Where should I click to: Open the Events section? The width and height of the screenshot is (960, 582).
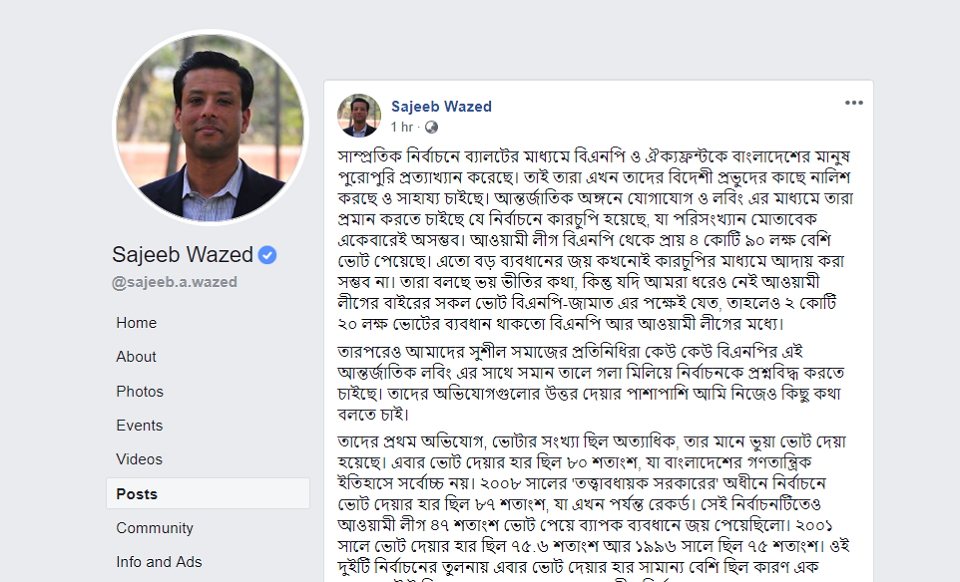139,425
